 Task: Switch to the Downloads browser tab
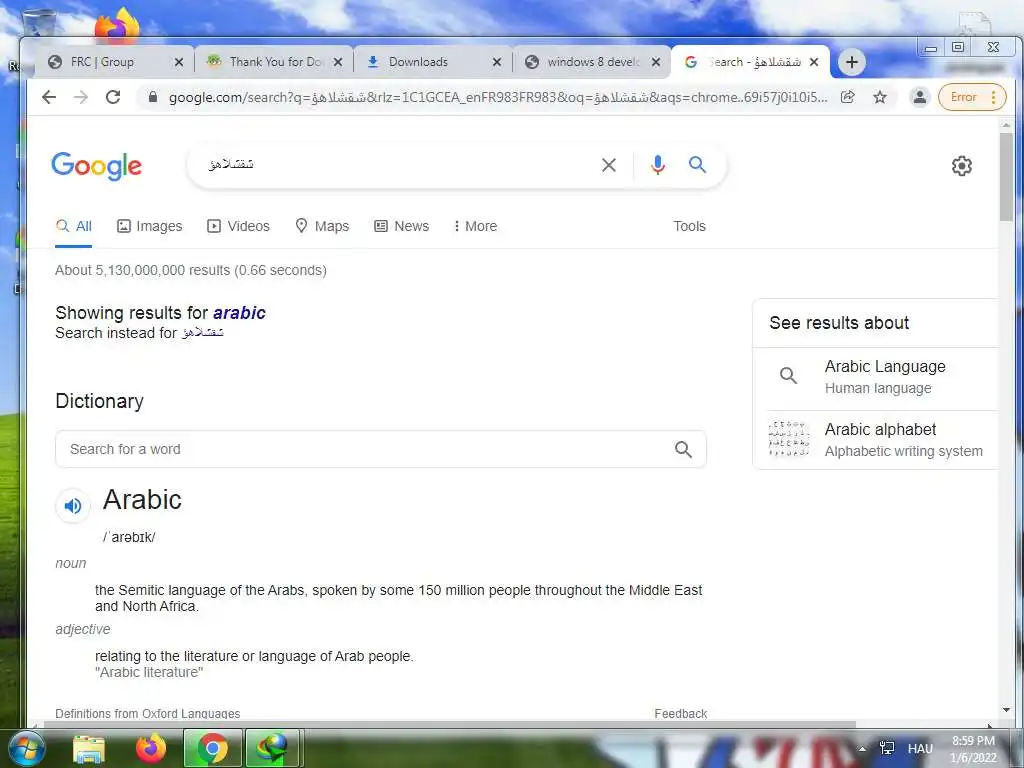point(433,62)
